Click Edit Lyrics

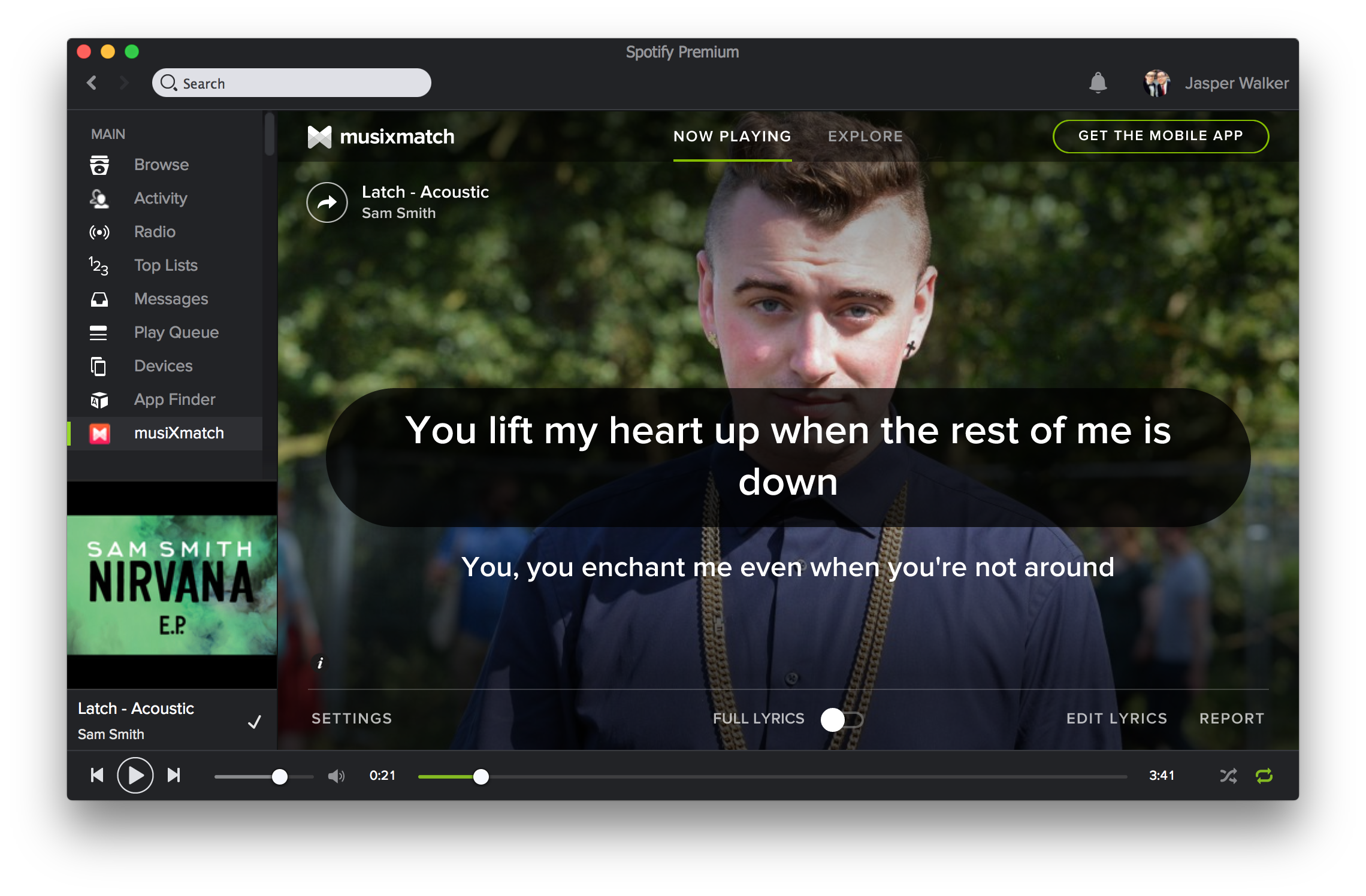[x=1117, y=718]
